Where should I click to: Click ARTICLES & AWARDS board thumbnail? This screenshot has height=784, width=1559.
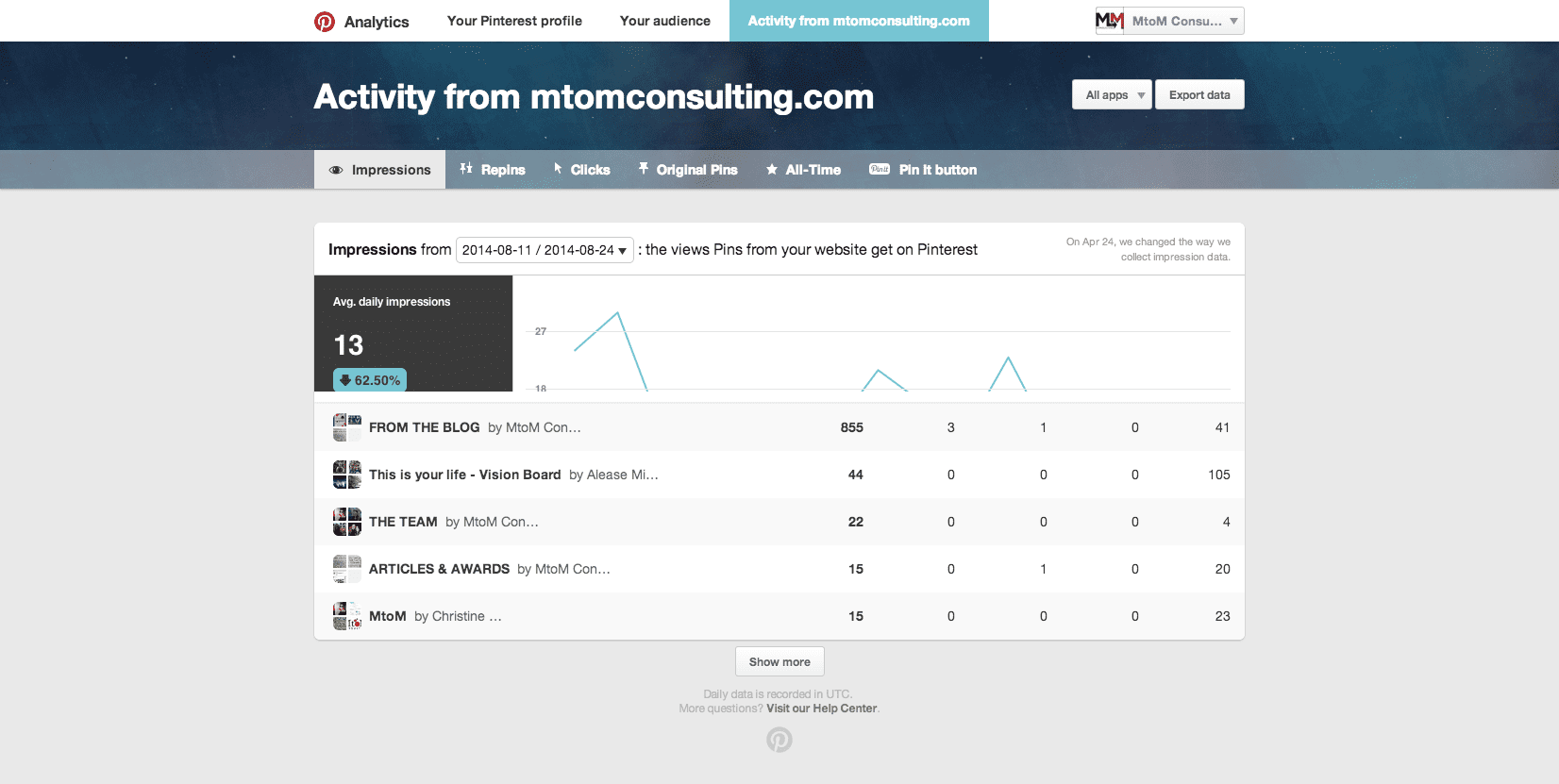(x=347, y=569)
